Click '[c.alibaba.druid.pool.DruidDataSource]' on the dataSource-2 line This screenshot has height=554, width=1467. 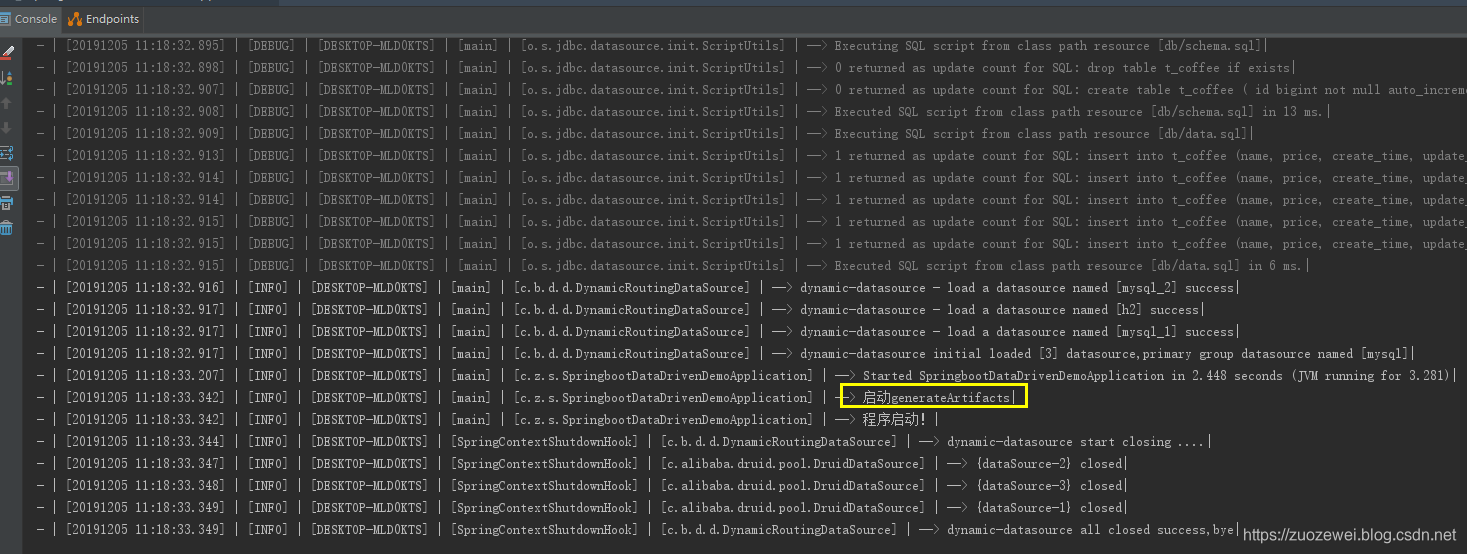(x=793, y=464)
